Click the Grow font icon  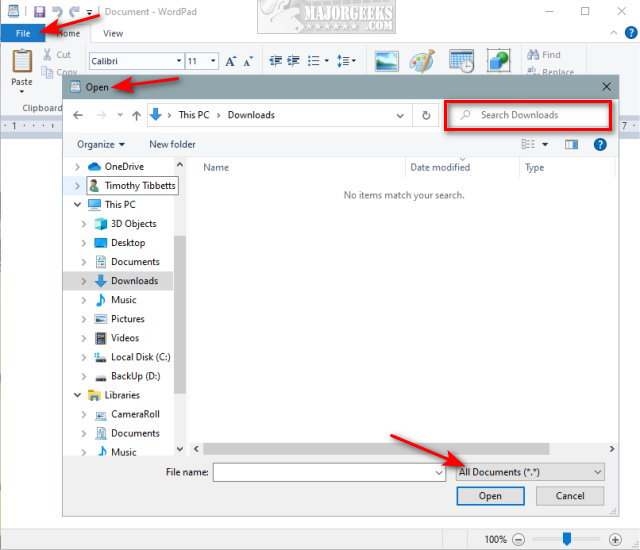[231, 61]
